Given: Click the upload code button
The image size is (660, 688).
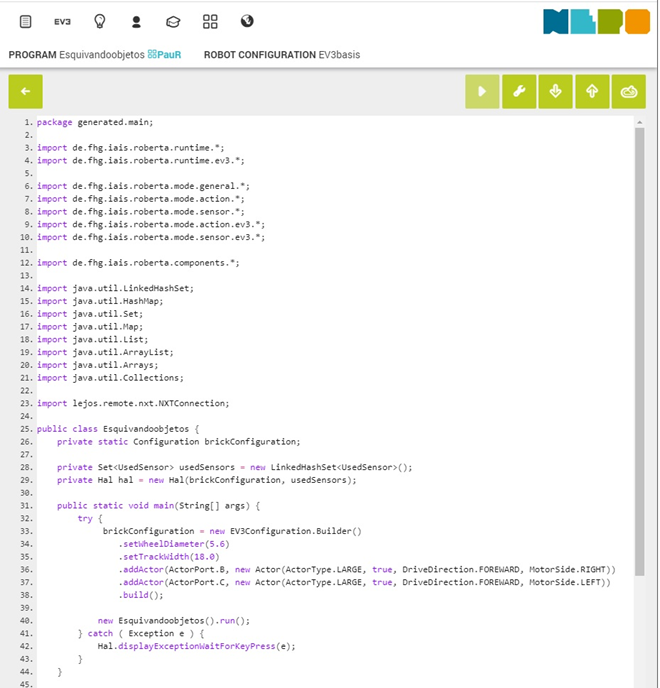Looking at the screenshot, I should tap(592, 91).
